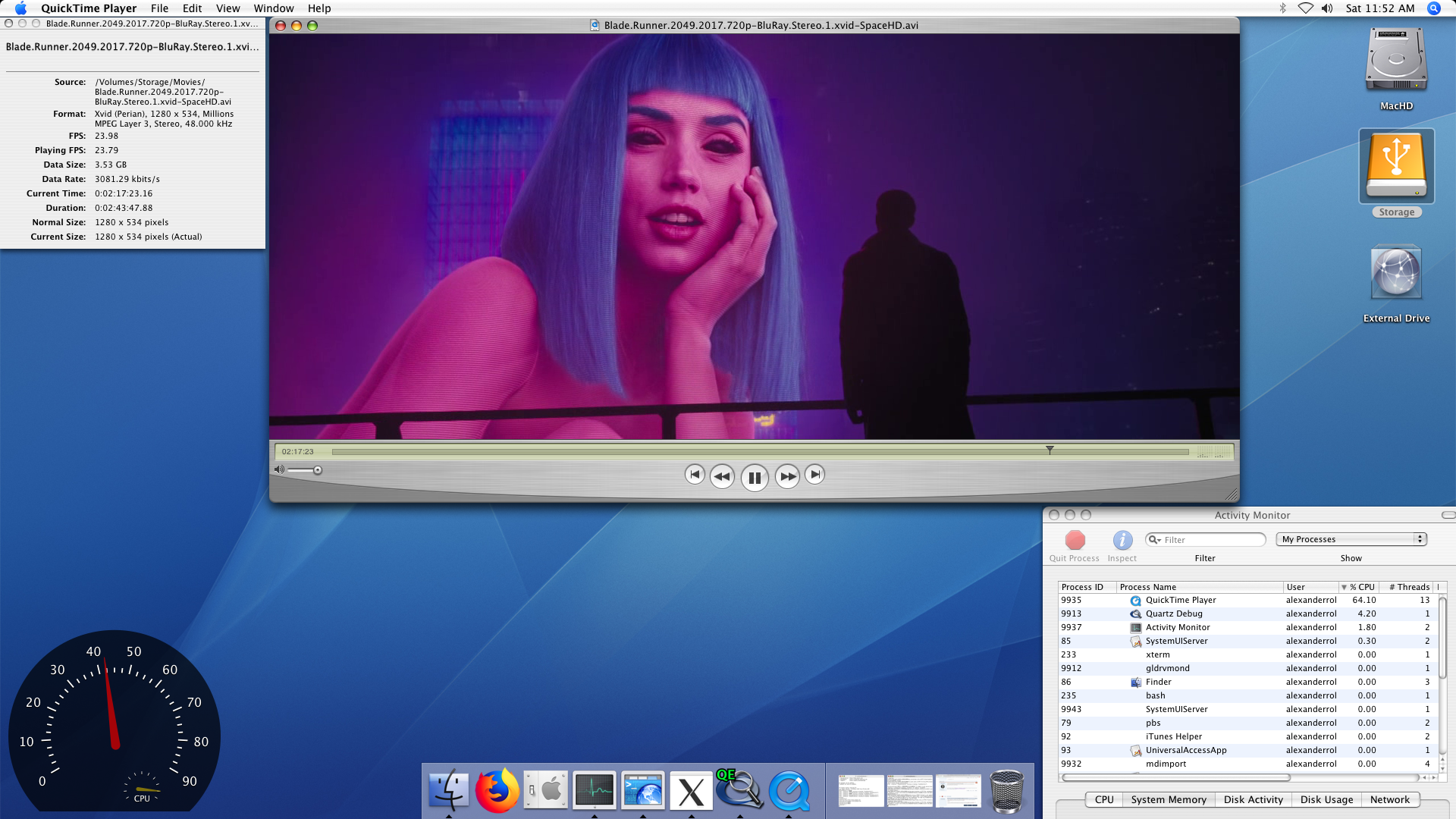1456x819 pixels.
Task: Click the movie timeline playhead marker
Action: pos(1050,450)
